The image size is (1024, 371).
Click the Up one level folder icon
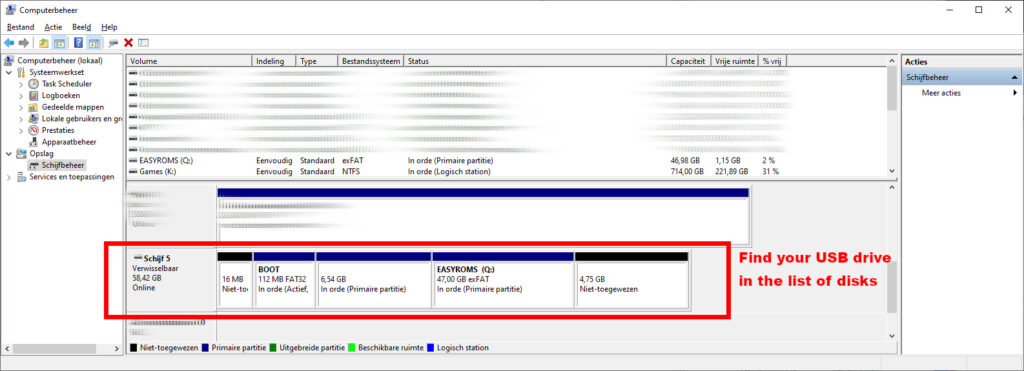(x=44, y=42)
